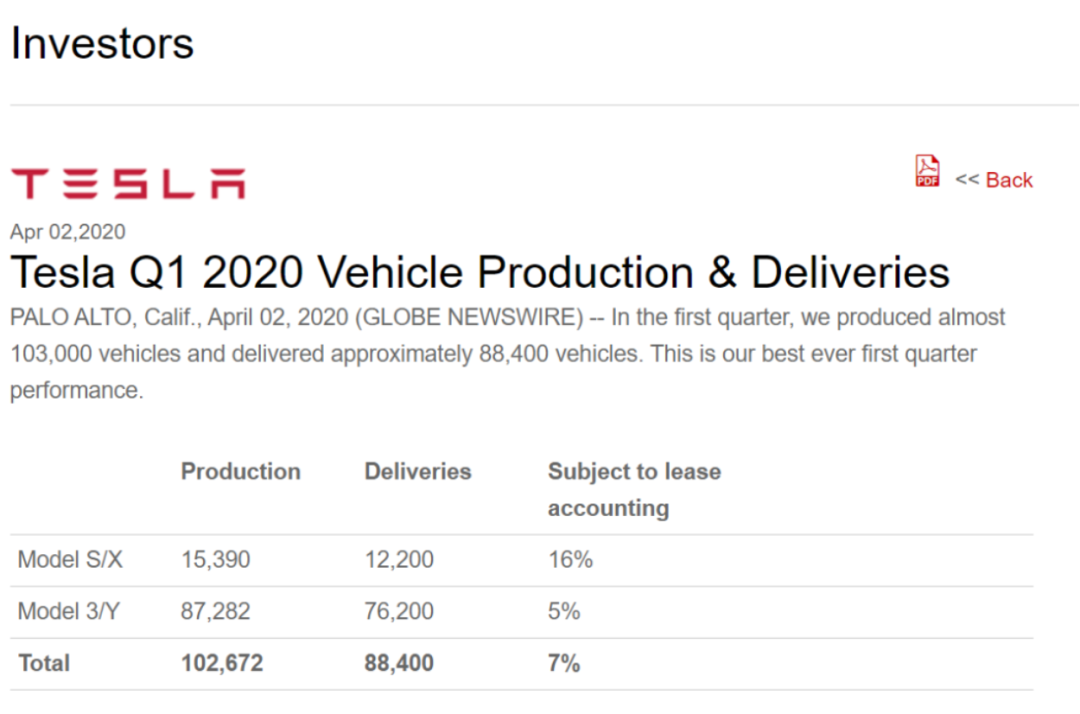
Task: Select the Model S/X row label
Action: pyautogui.click(x=70, y=559)
